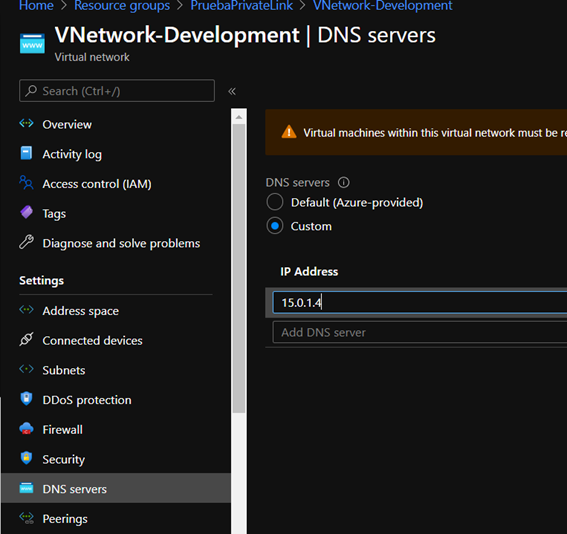Click the DNS servers sidebar icon
567x534 pixels.
coord(26,488)
